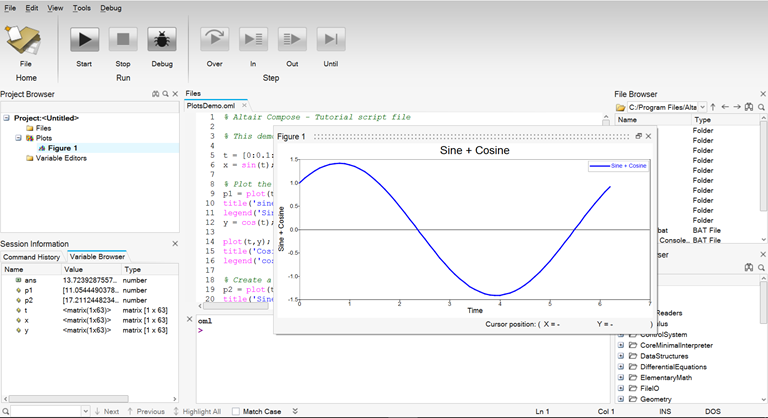Select Figure 1 in Project Browser
768x418 pixels.
62,148
